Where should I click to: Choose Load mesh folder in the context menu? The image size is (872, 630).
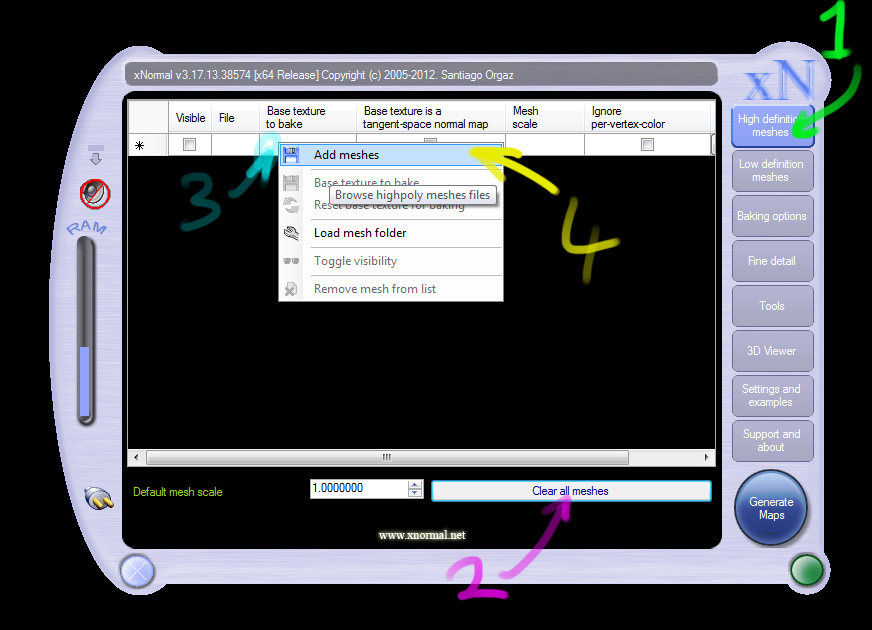[392, 233]
